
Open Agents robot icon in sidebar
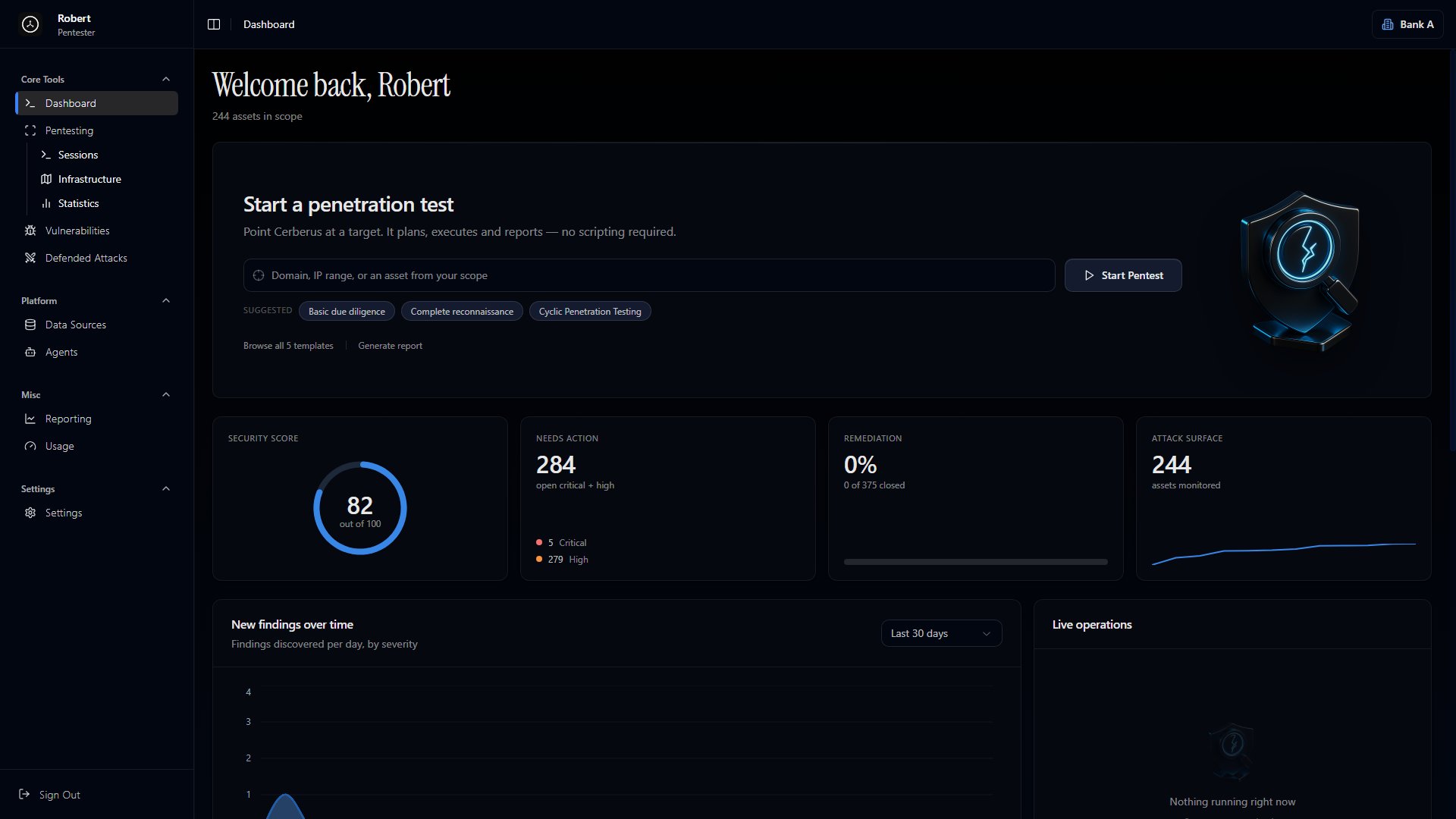(x=30, y=352)
